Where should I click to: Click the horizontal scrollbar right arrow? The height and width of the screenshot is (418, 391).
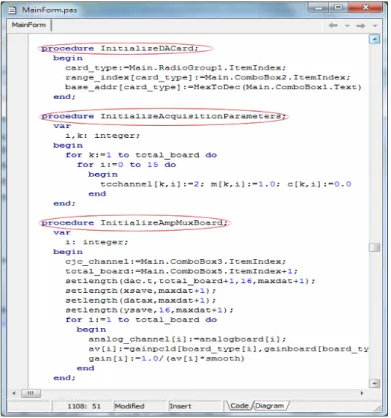click(362, 393)
